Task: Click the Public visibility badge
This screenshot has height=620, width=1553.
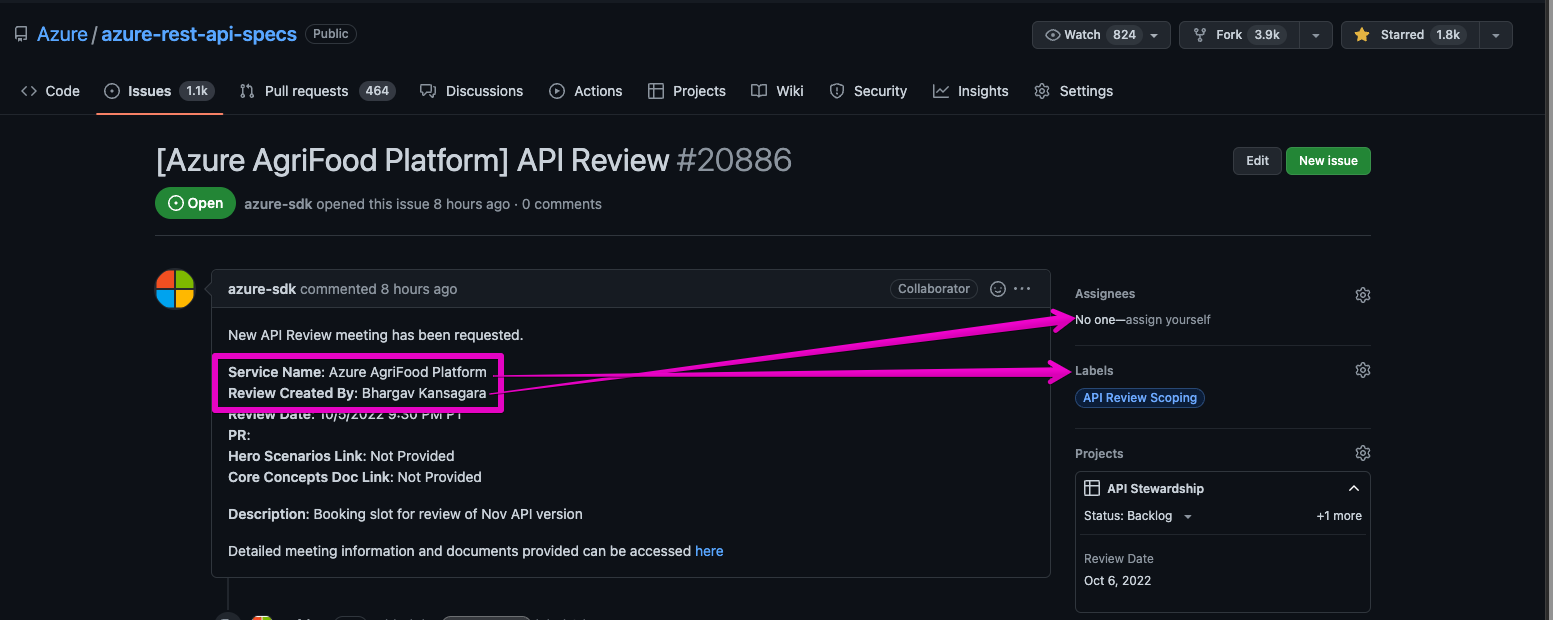Action: click(x=331, y=34)
